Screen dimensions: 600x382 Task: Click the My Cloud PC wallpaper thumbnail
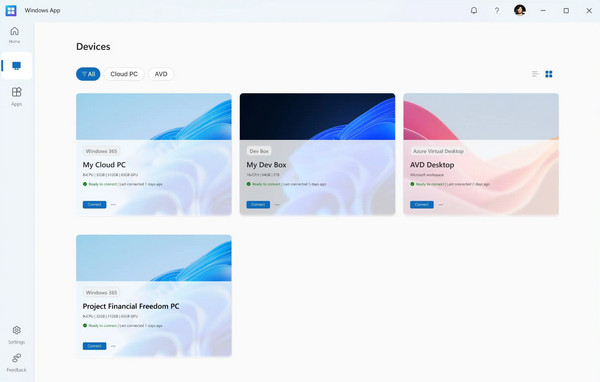154,117
